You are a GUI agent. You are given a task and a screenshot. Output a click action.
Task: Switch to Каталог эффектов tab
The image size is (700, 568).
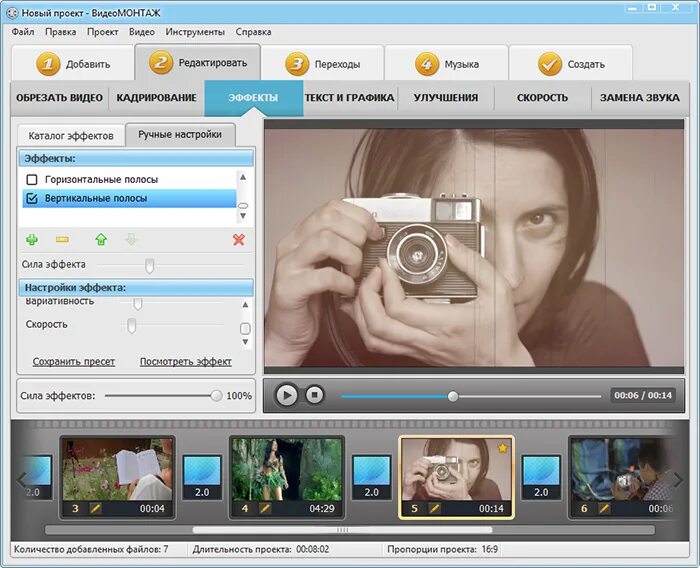pyautogui.click(x=71, y=136)
